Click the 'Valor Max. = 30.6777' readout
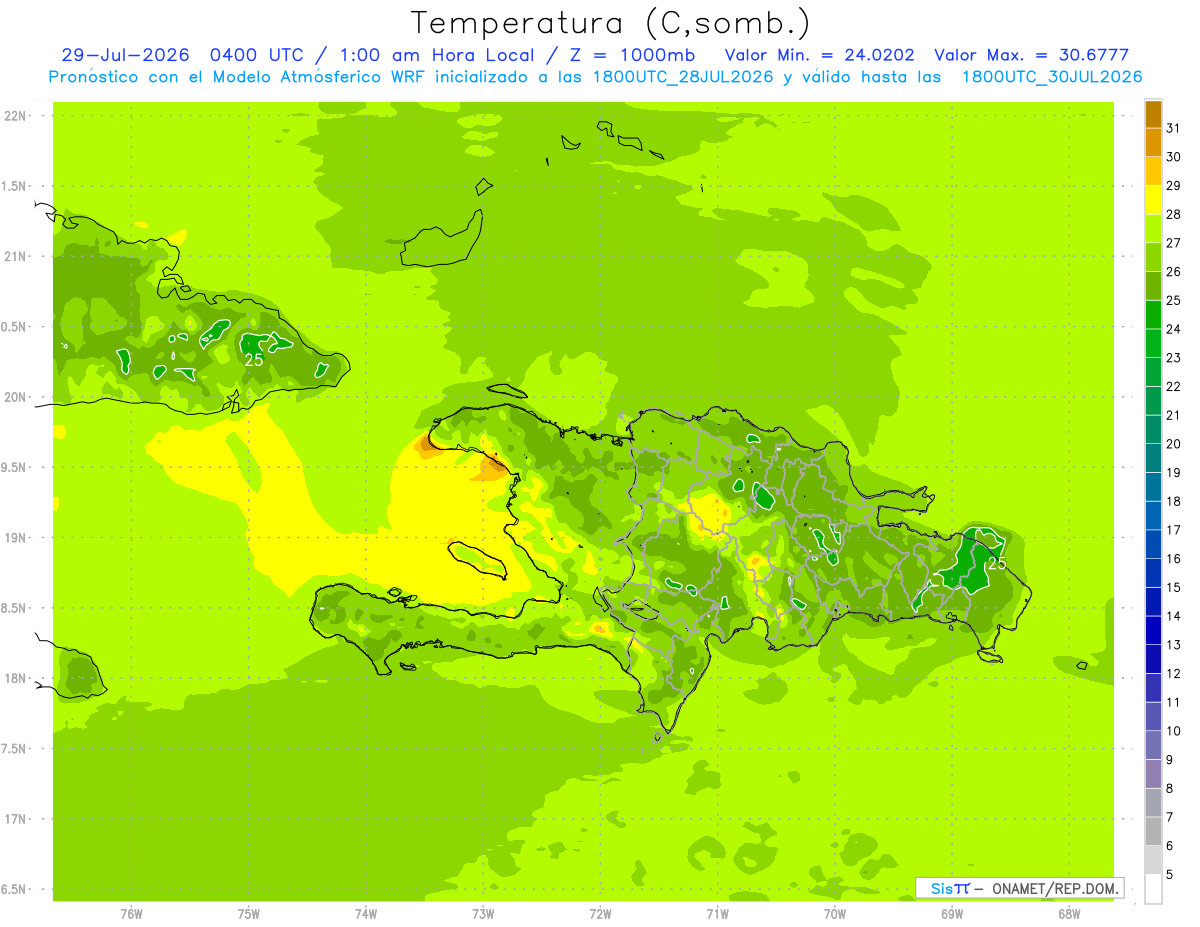 click(x=1033, y=55)
